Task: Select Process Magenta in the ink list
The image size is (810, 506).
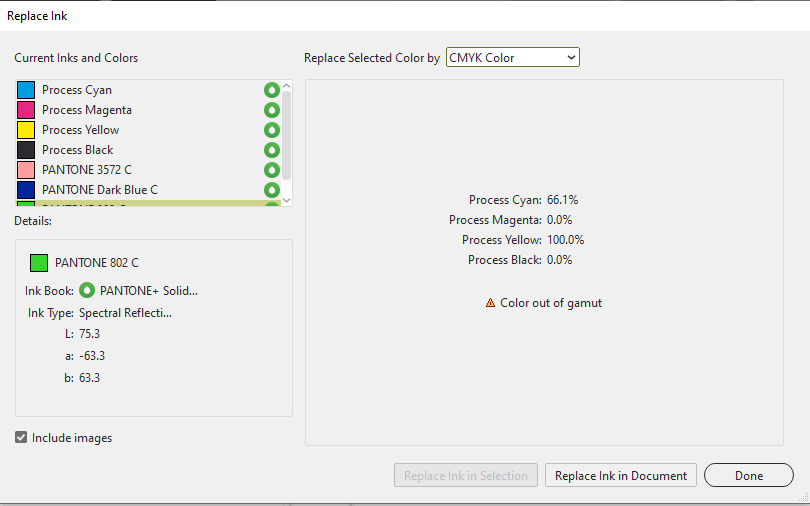Action: (x=87, y=110)
